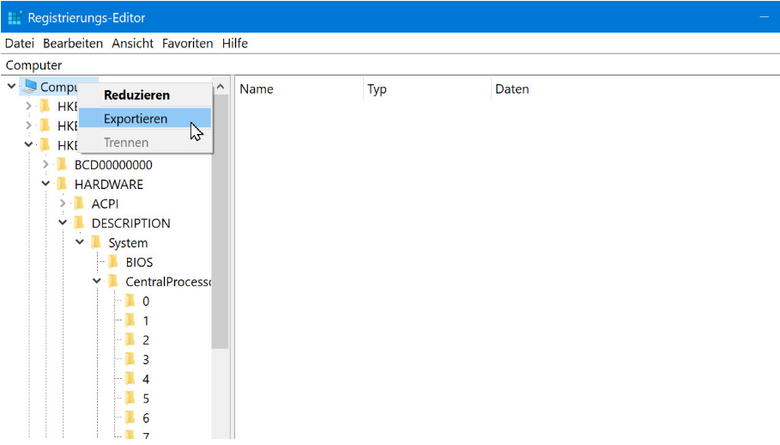
Task: Expand the ACPI key
Action: 63,204
